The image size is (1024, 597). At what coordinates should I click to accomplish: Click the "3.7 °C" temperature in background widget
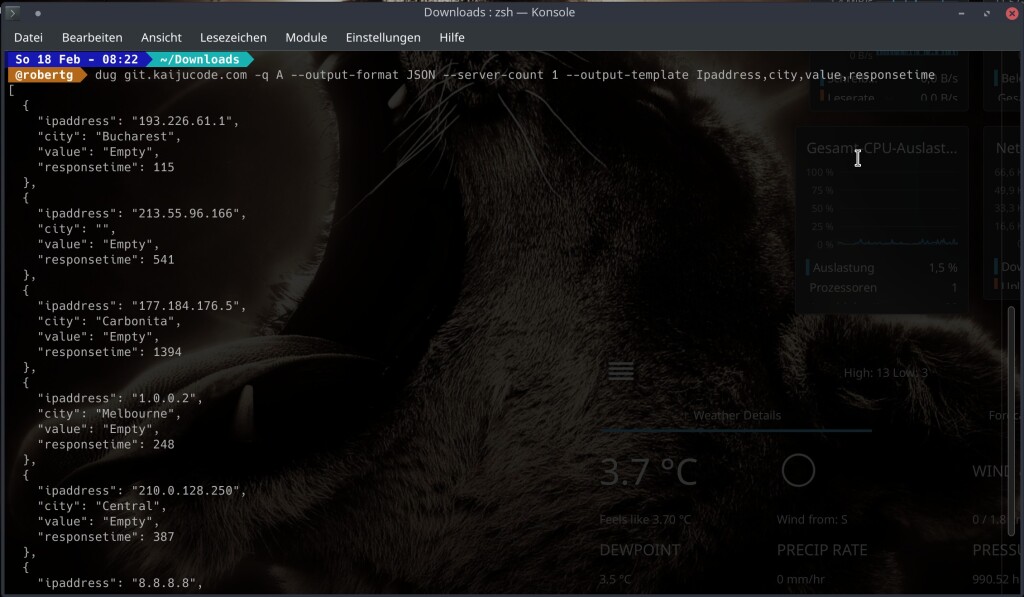[648, 472]
